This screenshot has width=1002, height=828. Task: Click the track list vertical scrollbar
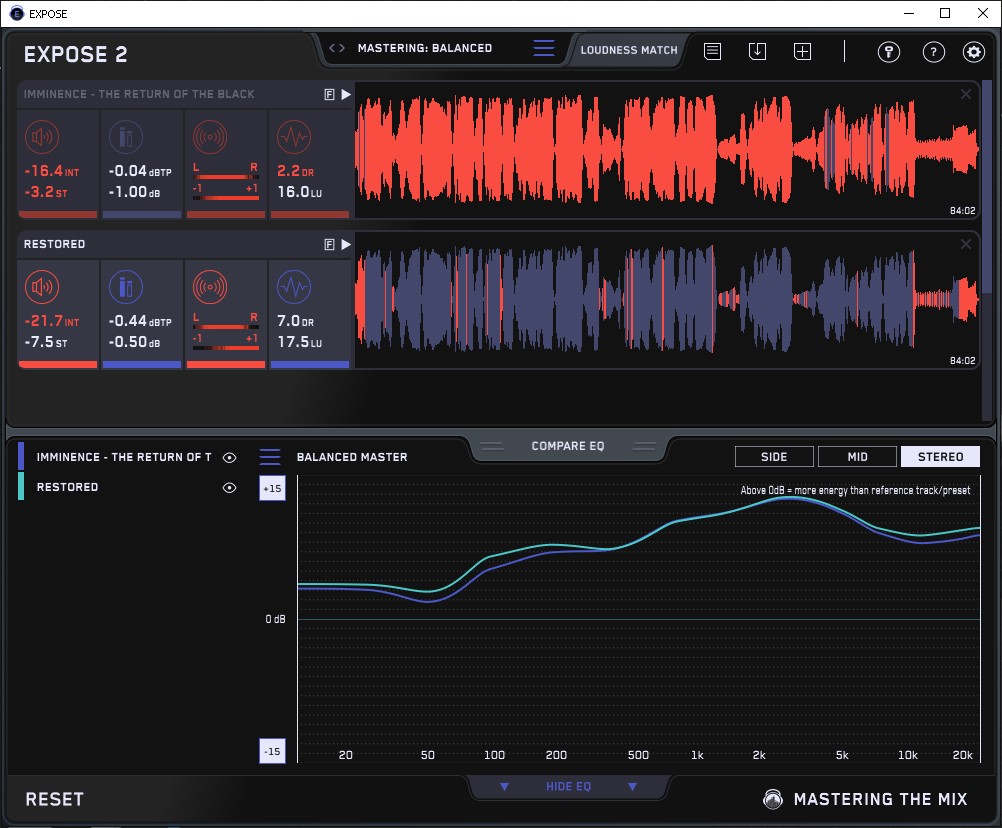tap(987, 185)
